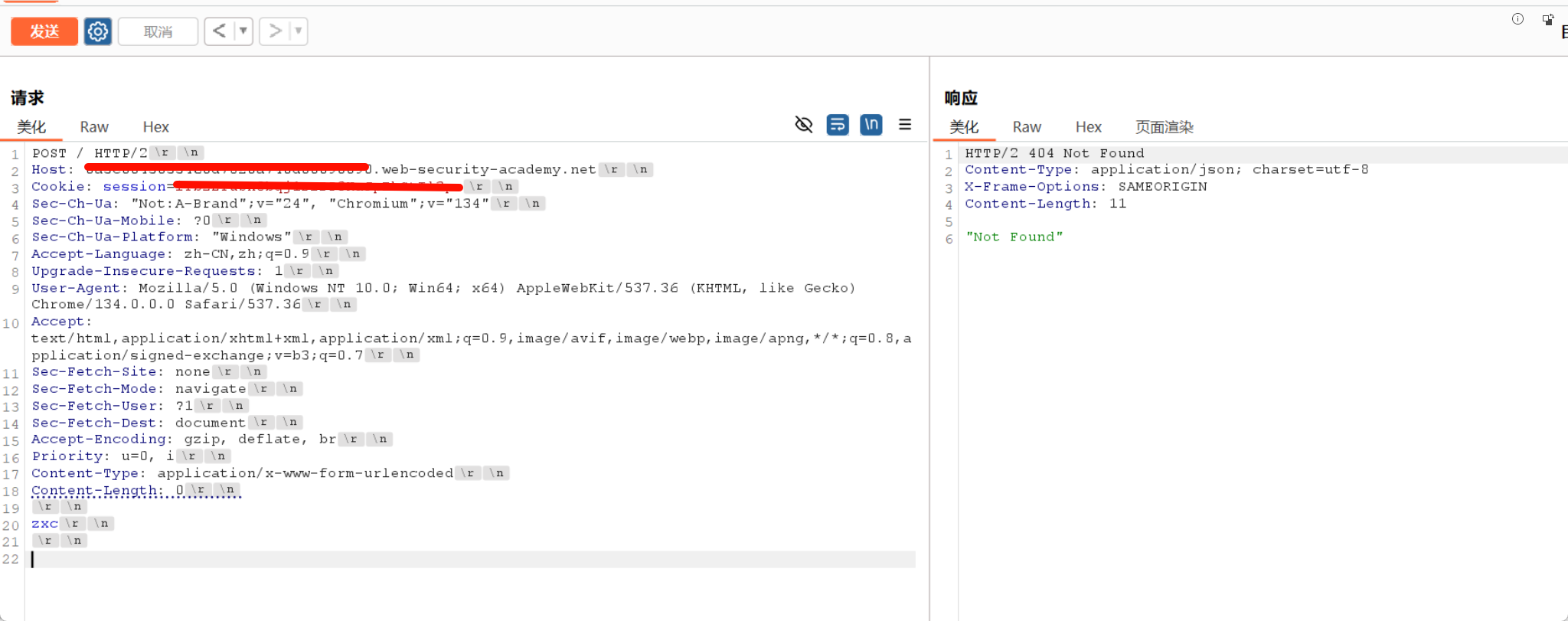Place the cursor on empty request line 22
1568x621 pixels.
coord(473,559)
